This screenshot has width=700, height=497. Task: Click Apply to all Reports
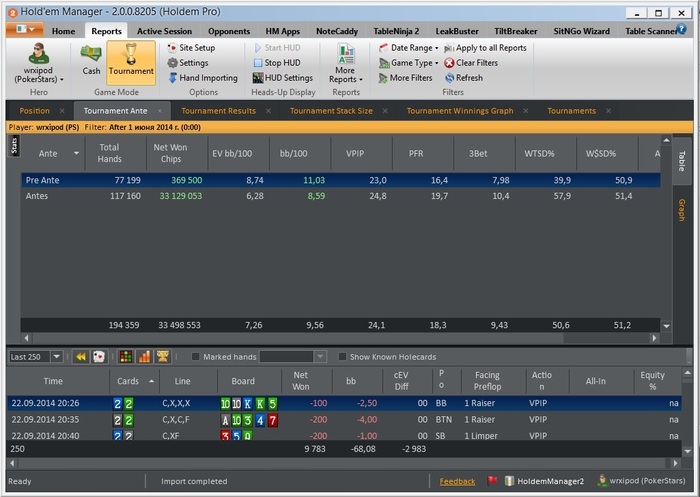(485, 48)
